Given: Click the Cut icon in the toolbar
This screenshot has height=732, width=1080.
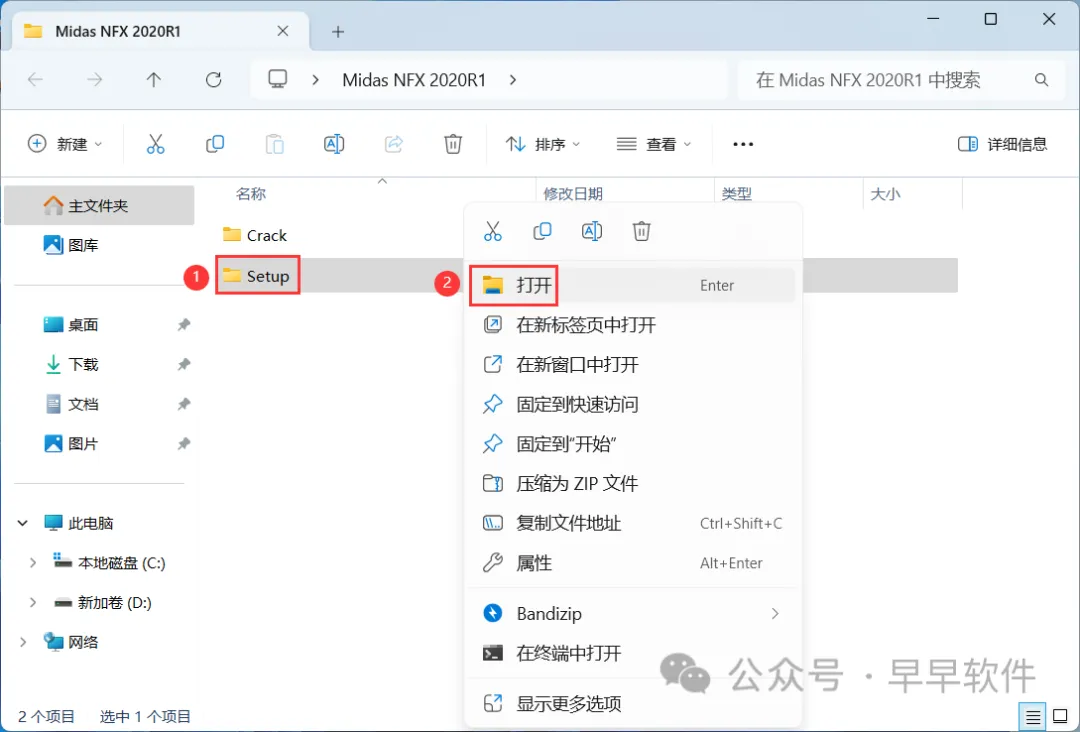Looking at the screenshot, I should point(156,144).
